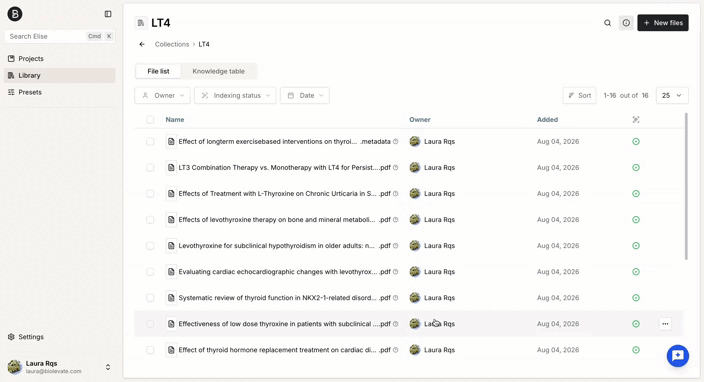
Task: Click file icon of Effects of Treatment with L-Thyroxine
Action: click(171, 193)
